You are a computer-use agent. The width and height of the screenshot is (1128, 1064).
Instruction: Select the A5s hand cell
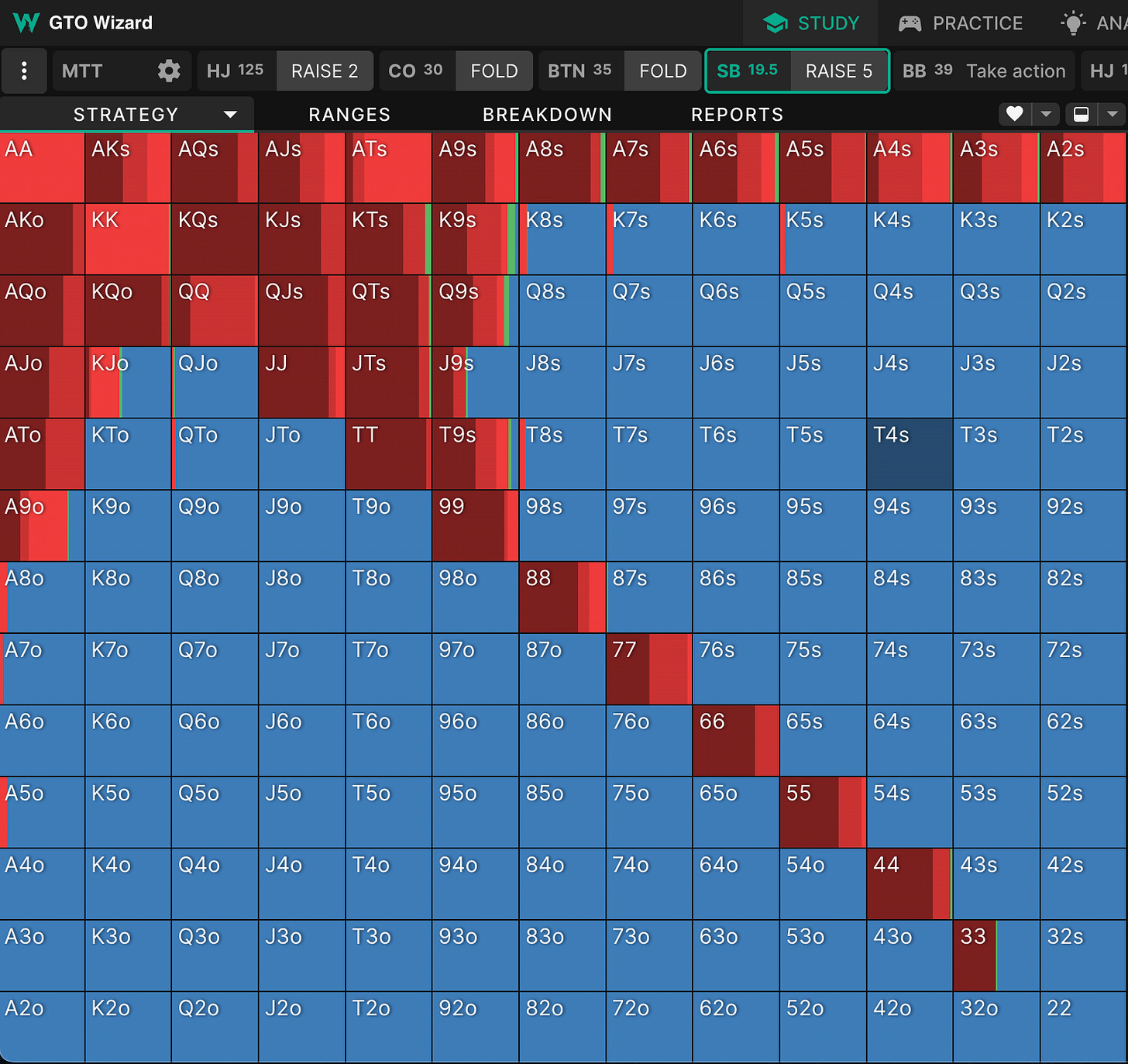coord(823,167)
